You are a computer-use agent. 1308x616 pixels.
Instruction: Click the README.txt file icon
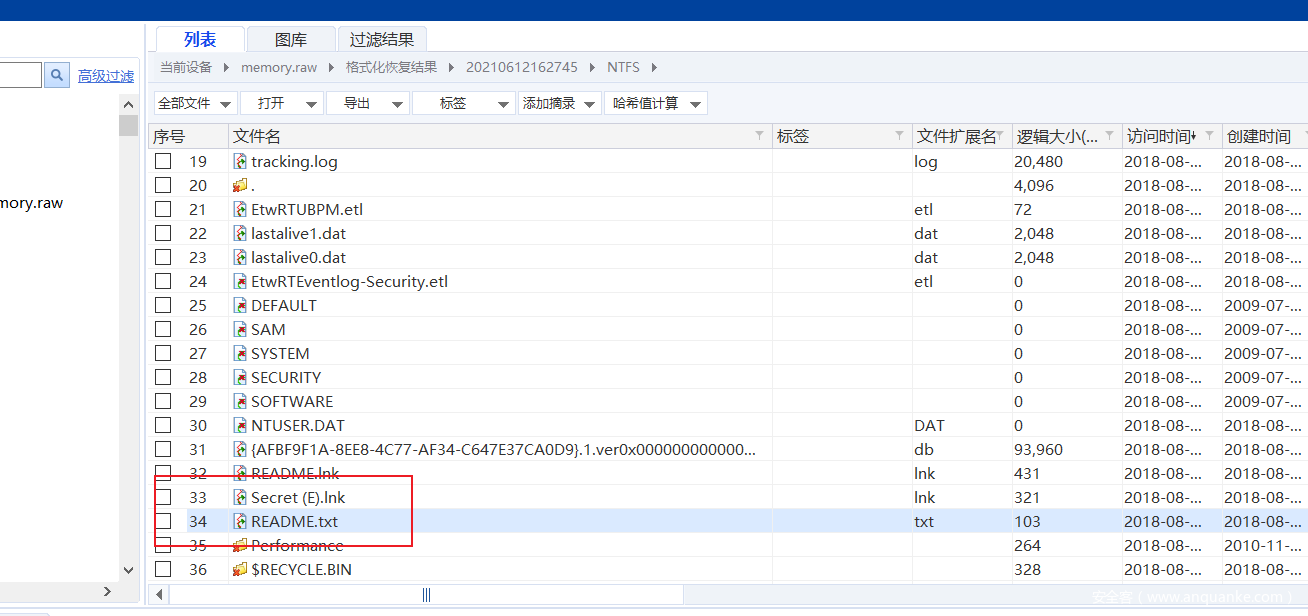coord(240,521)
